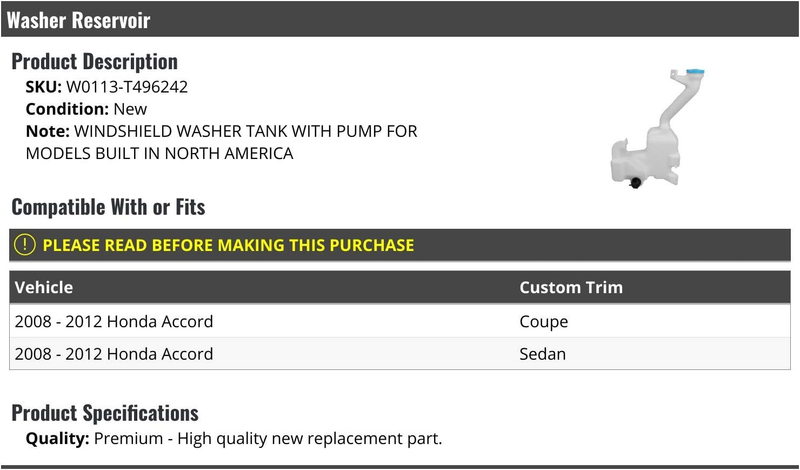Click the Vehicle column header
The width and height of the screenshot is (800, 470).
point(44,287)
